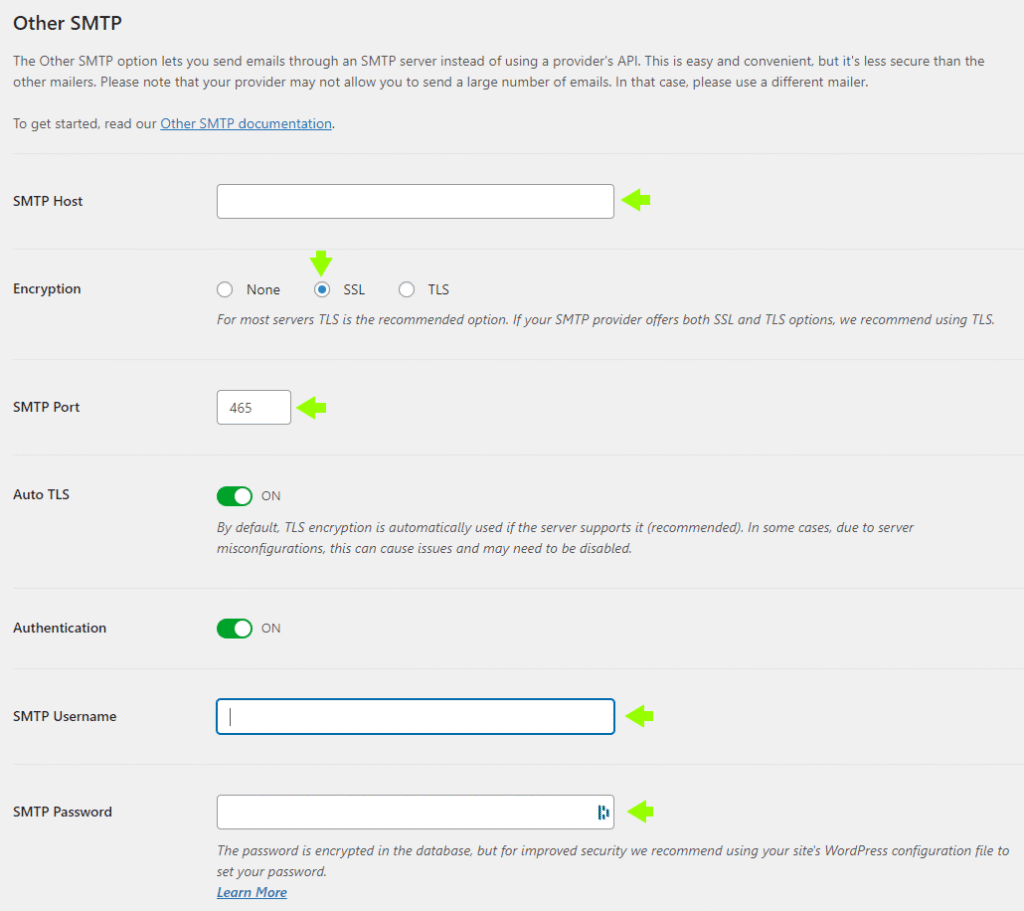Click the SMTP Username input box
1024x911 pixels.
pyautogui.click(x=415, y=716)
